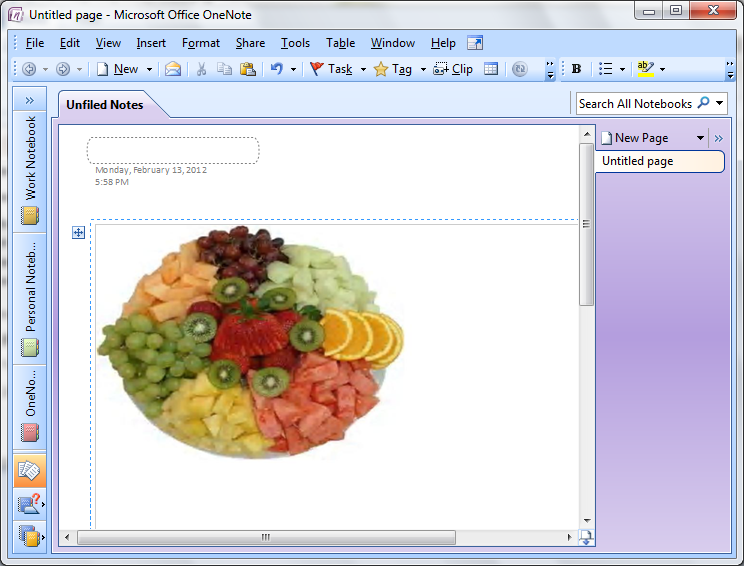This screenshot has width=744, height=566.
Task: Toggle Bold formatting
Action: 577,69
